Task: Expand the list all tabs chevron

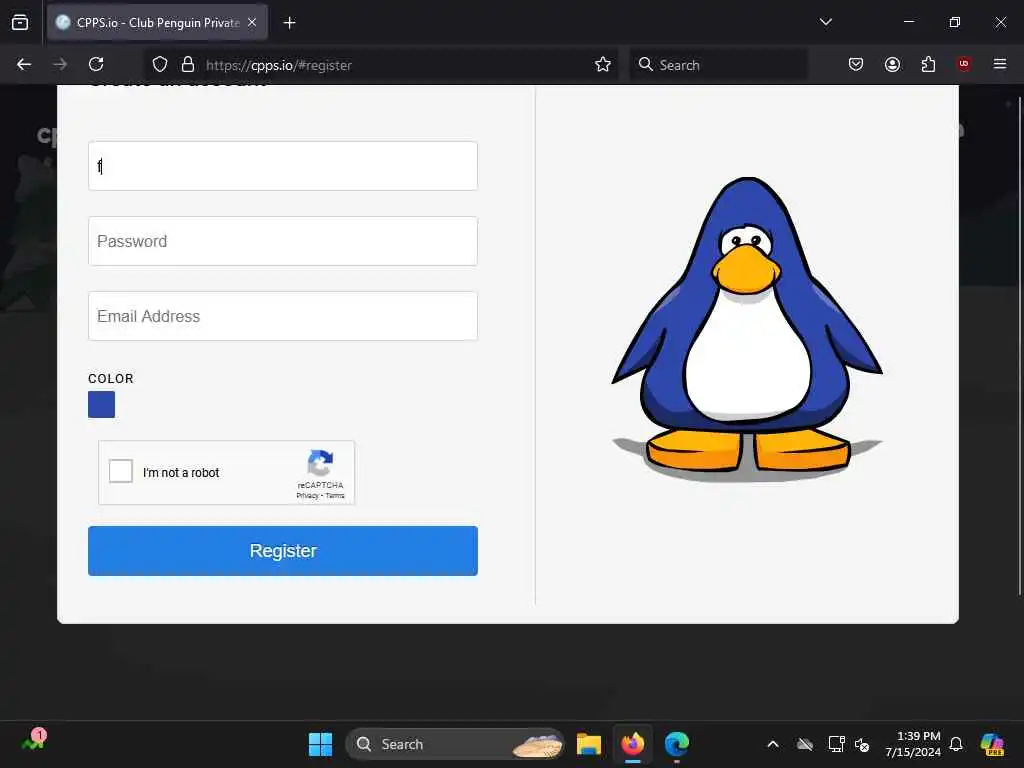Action: [x=825, y=22]
